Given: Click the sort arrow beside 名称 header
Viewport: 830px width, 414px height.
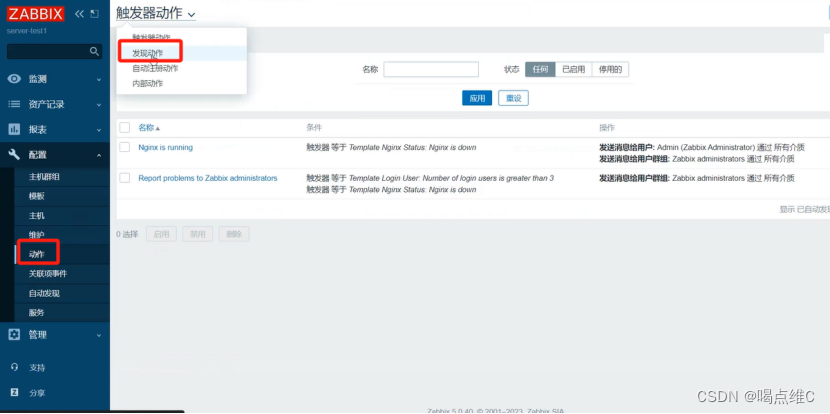Looking at the screenshot, I should (158, 129).
